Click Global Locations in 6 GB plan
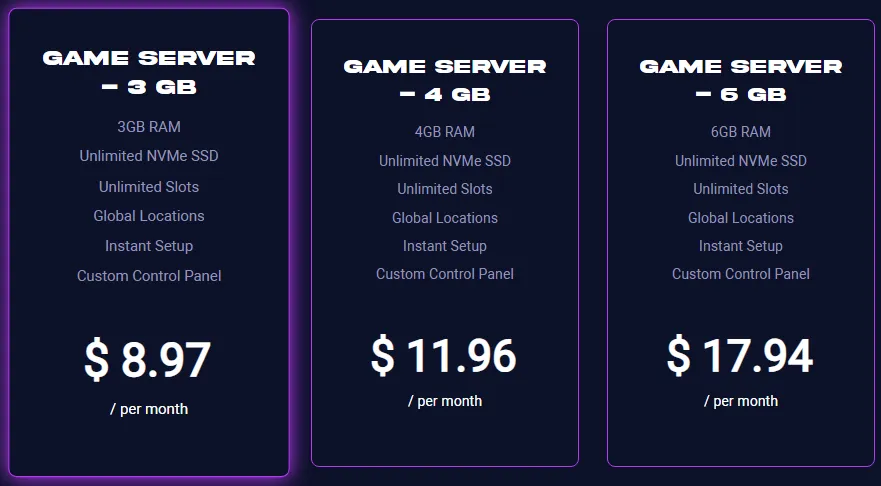This screenshot has height=486, width=881. tap(741, 217)
